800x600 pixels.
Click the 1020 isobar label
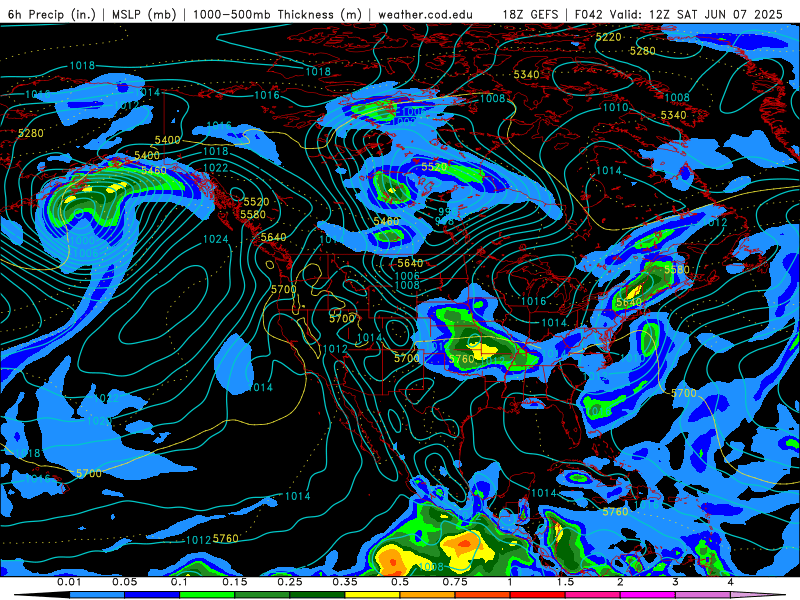coord(99,421)
